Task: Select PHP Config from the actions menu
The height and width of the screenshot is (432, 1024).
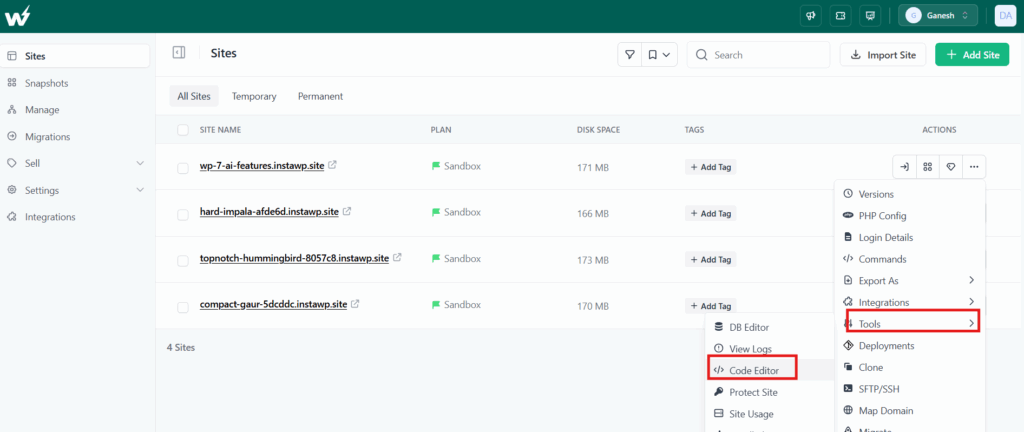Action: [x=909, y=216]
